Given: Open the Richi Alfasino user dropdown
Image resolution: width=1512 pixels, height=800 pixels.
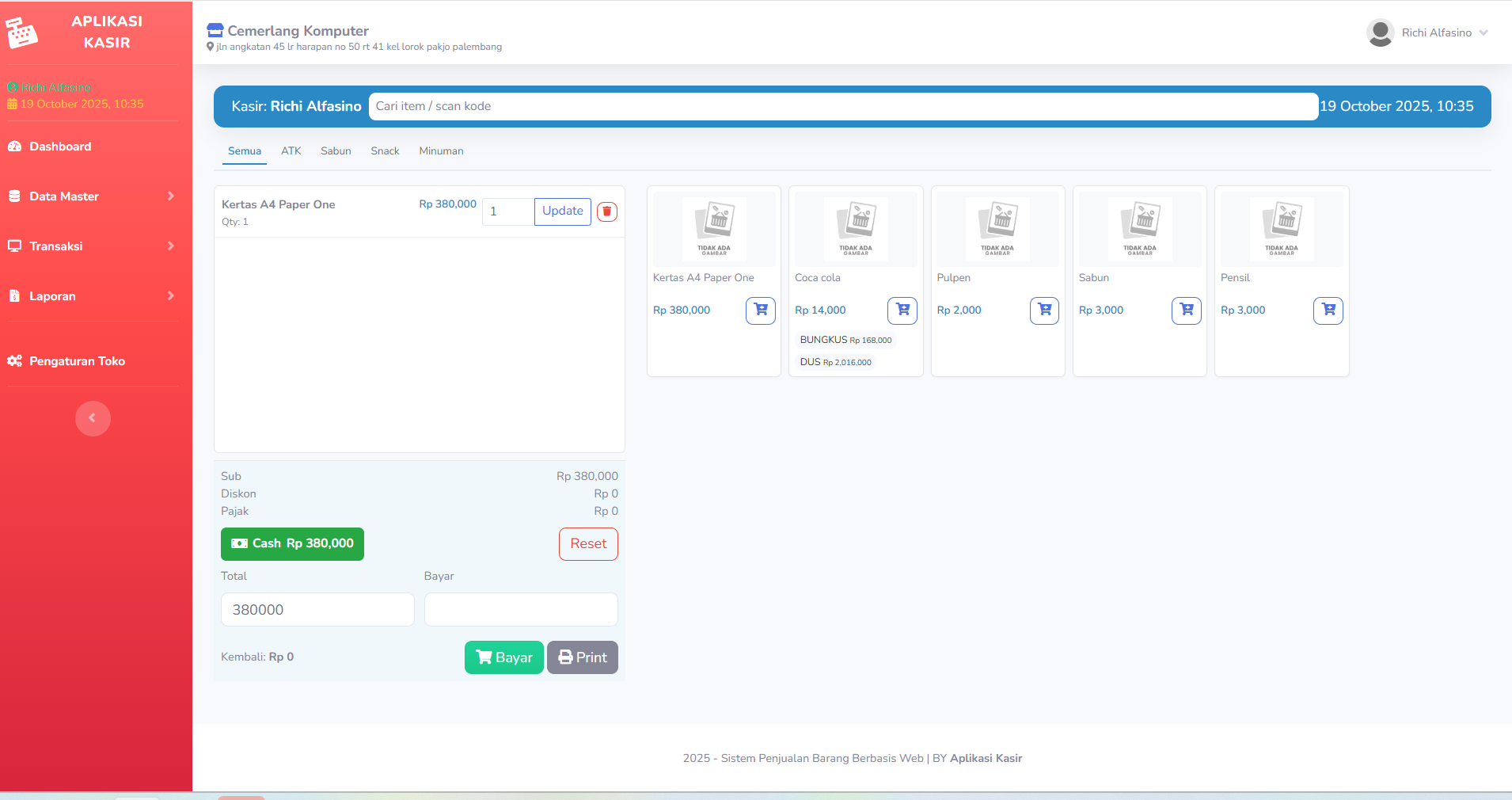Looking at the screenshot, I should click(1436, 32).
